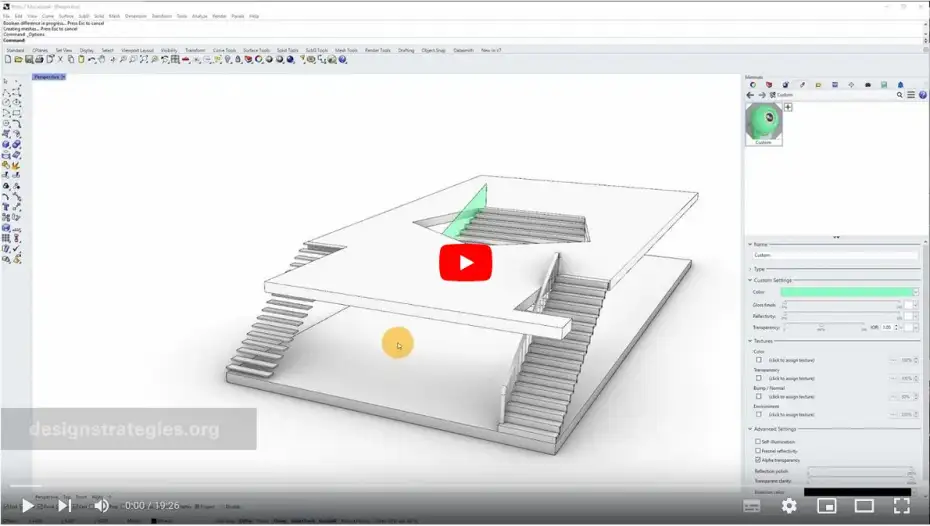
Task: Click the New file icon in Standard toolbar
Action: pos(8,59)
